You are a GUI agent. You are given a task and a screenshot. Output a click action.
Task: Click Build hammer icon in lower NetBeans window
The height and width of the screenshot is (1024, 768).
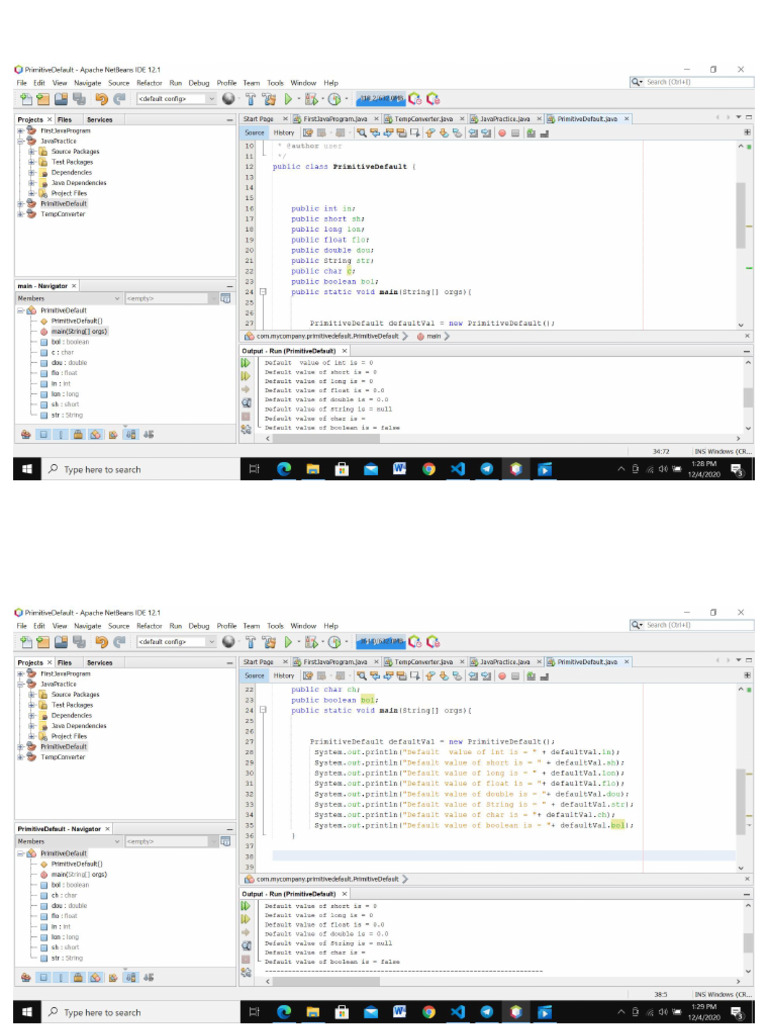point(251,642)
